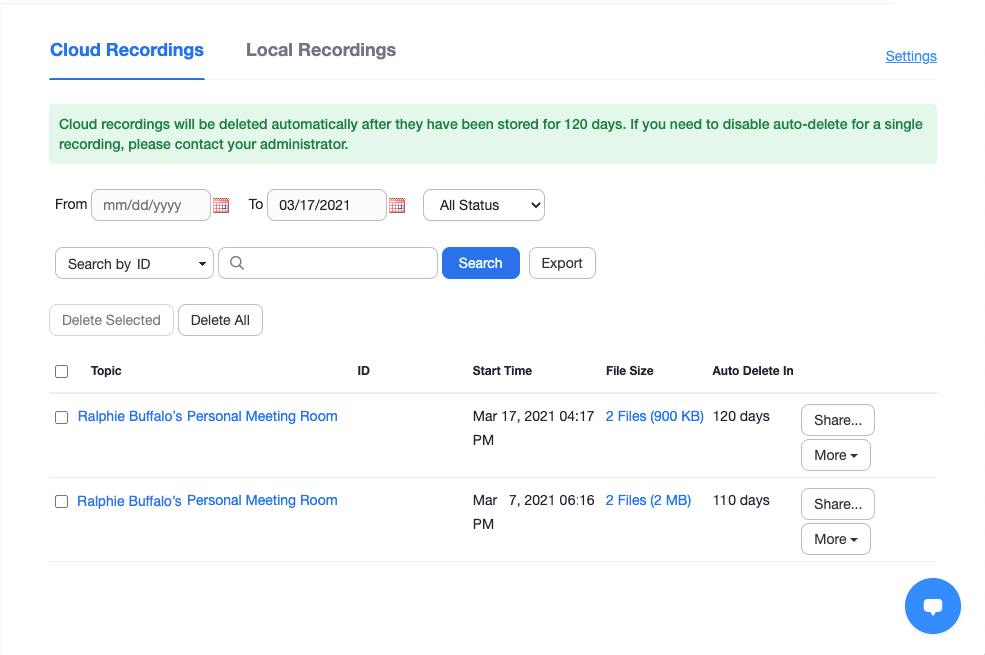
Task: Check the Mar 17 recording checkbox
Action: click(x=62, y=418)
